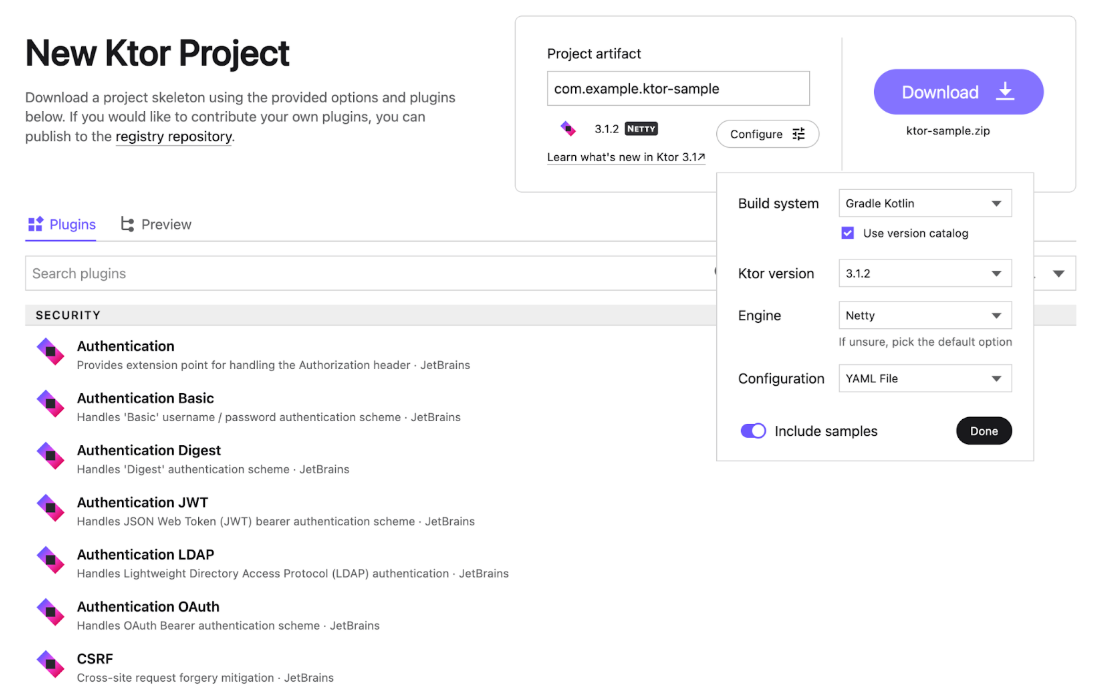Viewport: 1101px width, 693px height.
Task: Select the Authentication Digest plugin title
Action: click(x=149, y=450)
